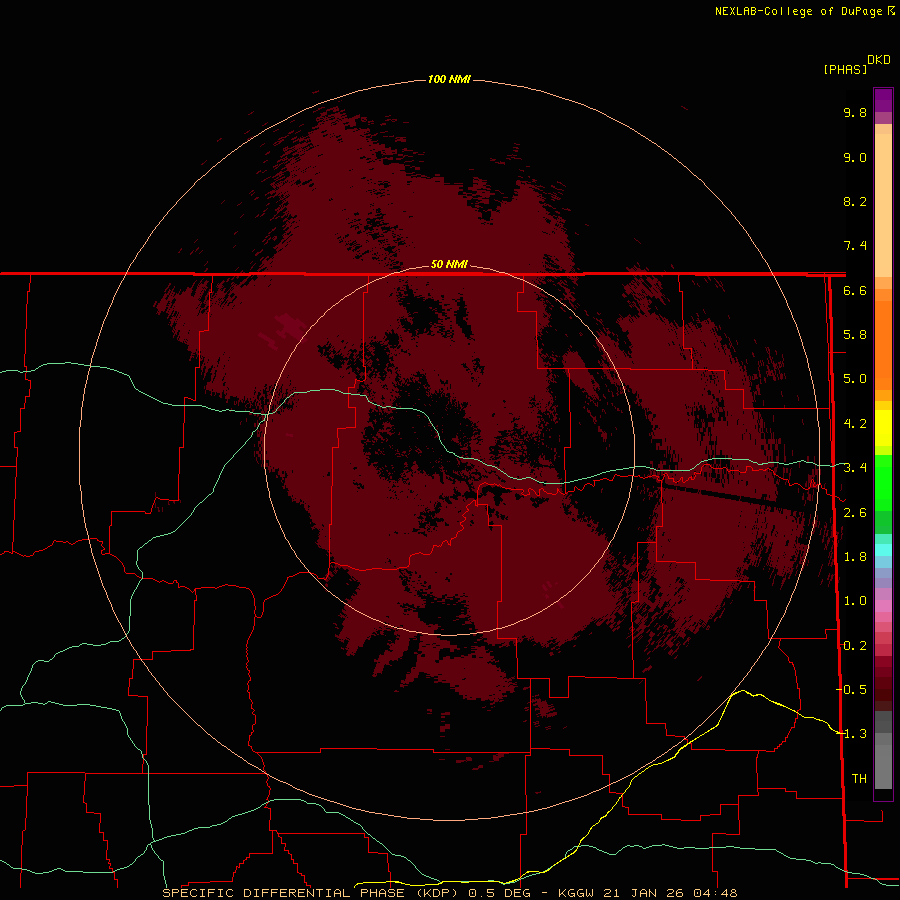This screenshot has height=900, width=900.
Task: Click the -1.3 value on color scale
Action: 851,734
